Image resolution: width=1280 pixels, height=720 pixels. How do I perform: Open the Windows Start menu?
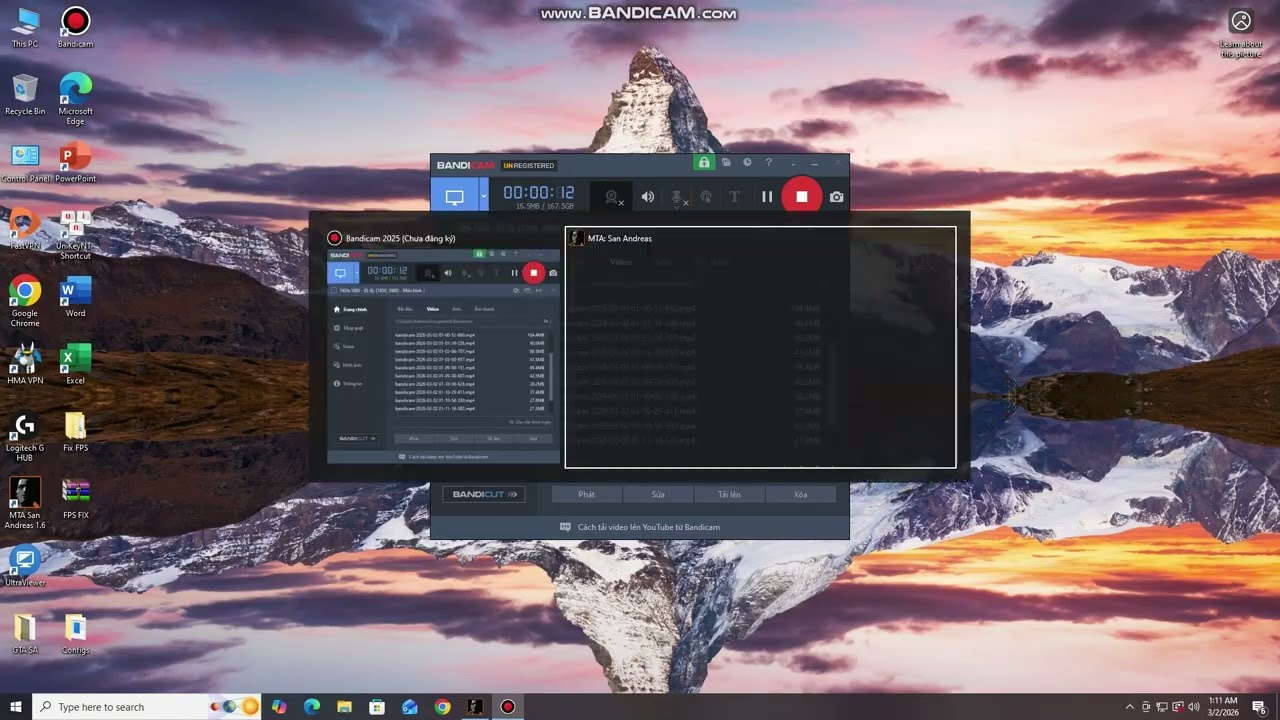pos(16,707)
